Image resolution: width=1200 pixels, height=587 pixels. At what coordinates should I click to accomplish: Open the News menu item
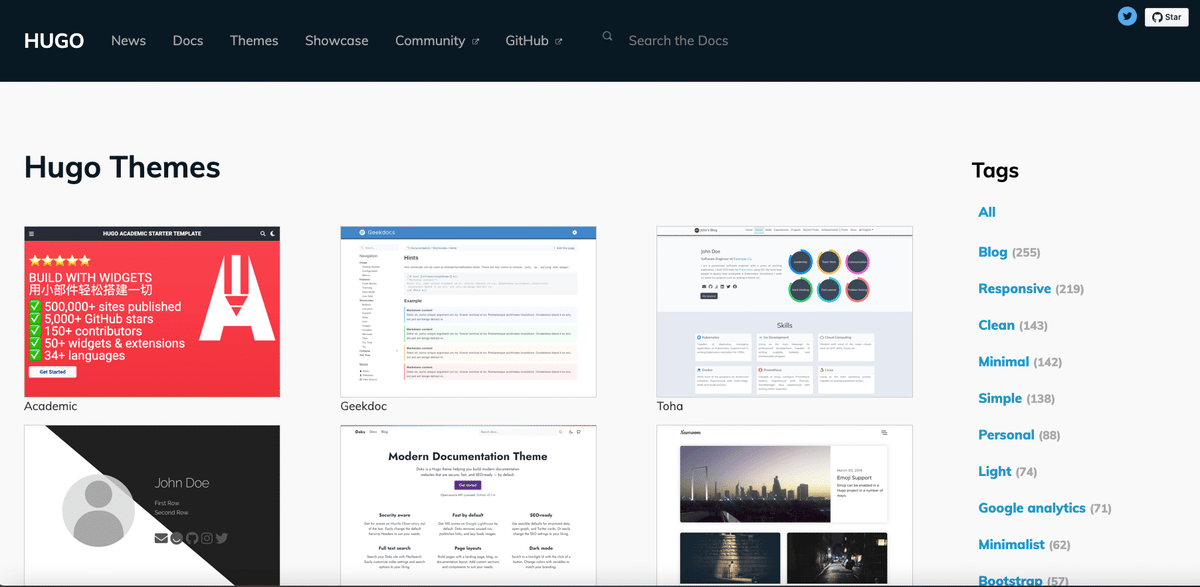click(x=128, y=41)
